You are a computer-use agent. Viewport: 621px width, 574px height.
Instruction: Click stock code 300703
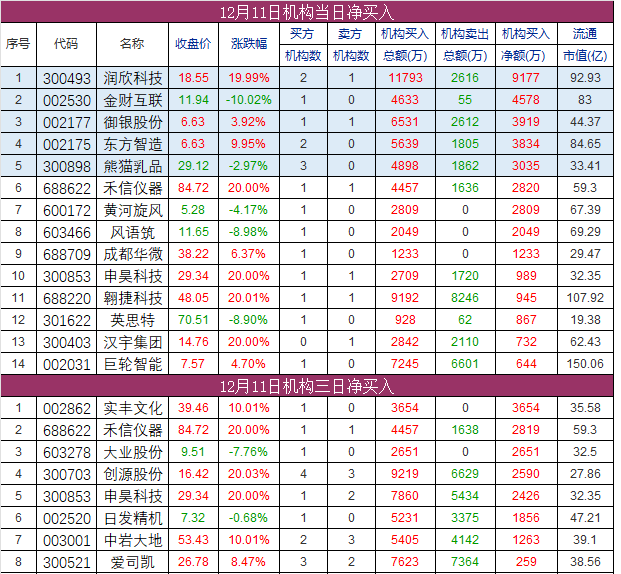[67, 475]
